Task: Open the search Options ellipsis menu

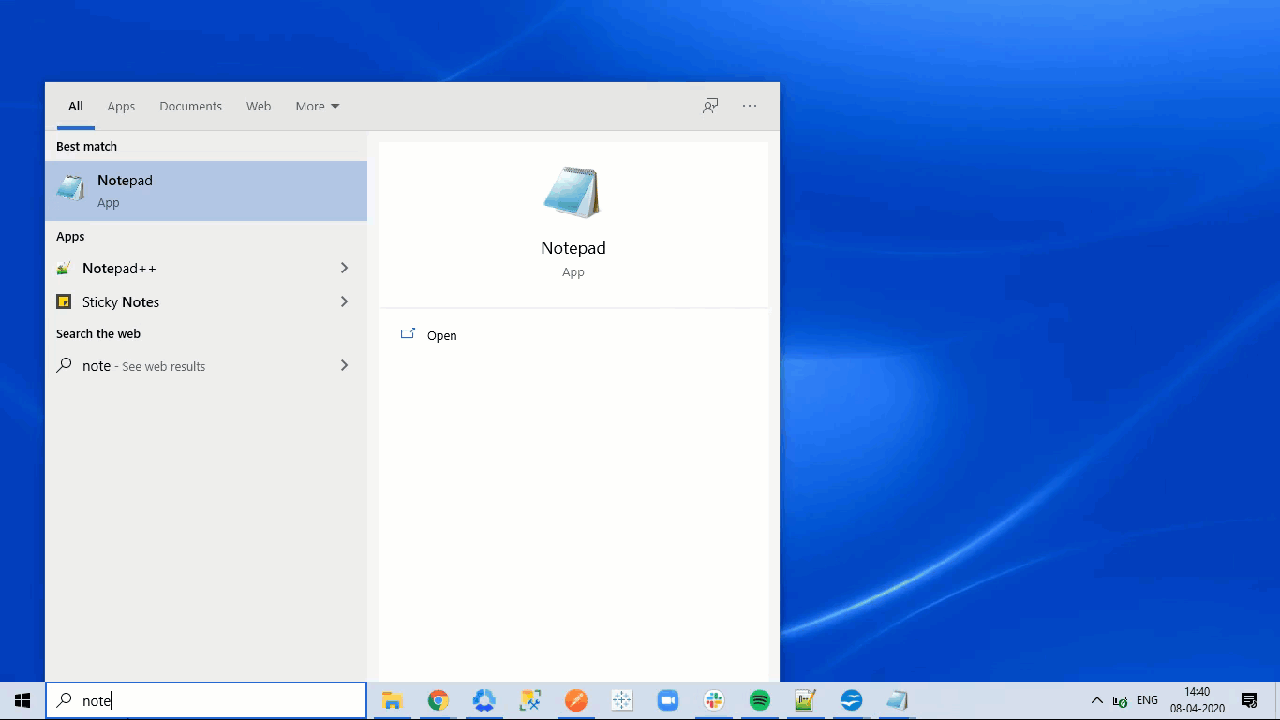Action: (750, 106)
